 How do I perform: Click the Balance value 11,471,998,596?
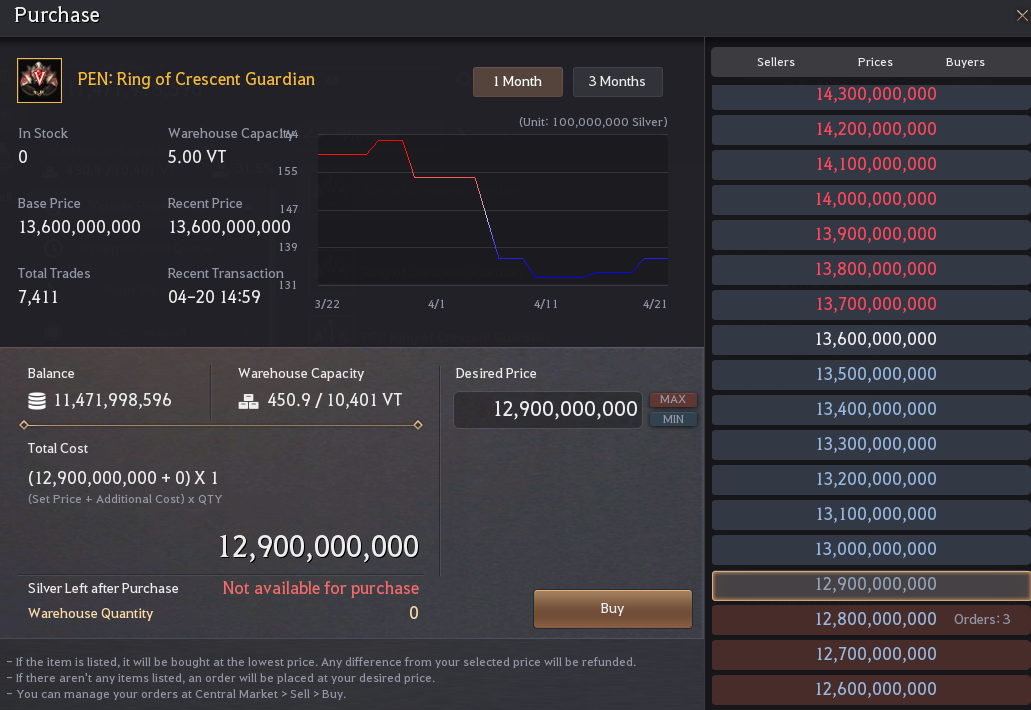pos(112,400)
